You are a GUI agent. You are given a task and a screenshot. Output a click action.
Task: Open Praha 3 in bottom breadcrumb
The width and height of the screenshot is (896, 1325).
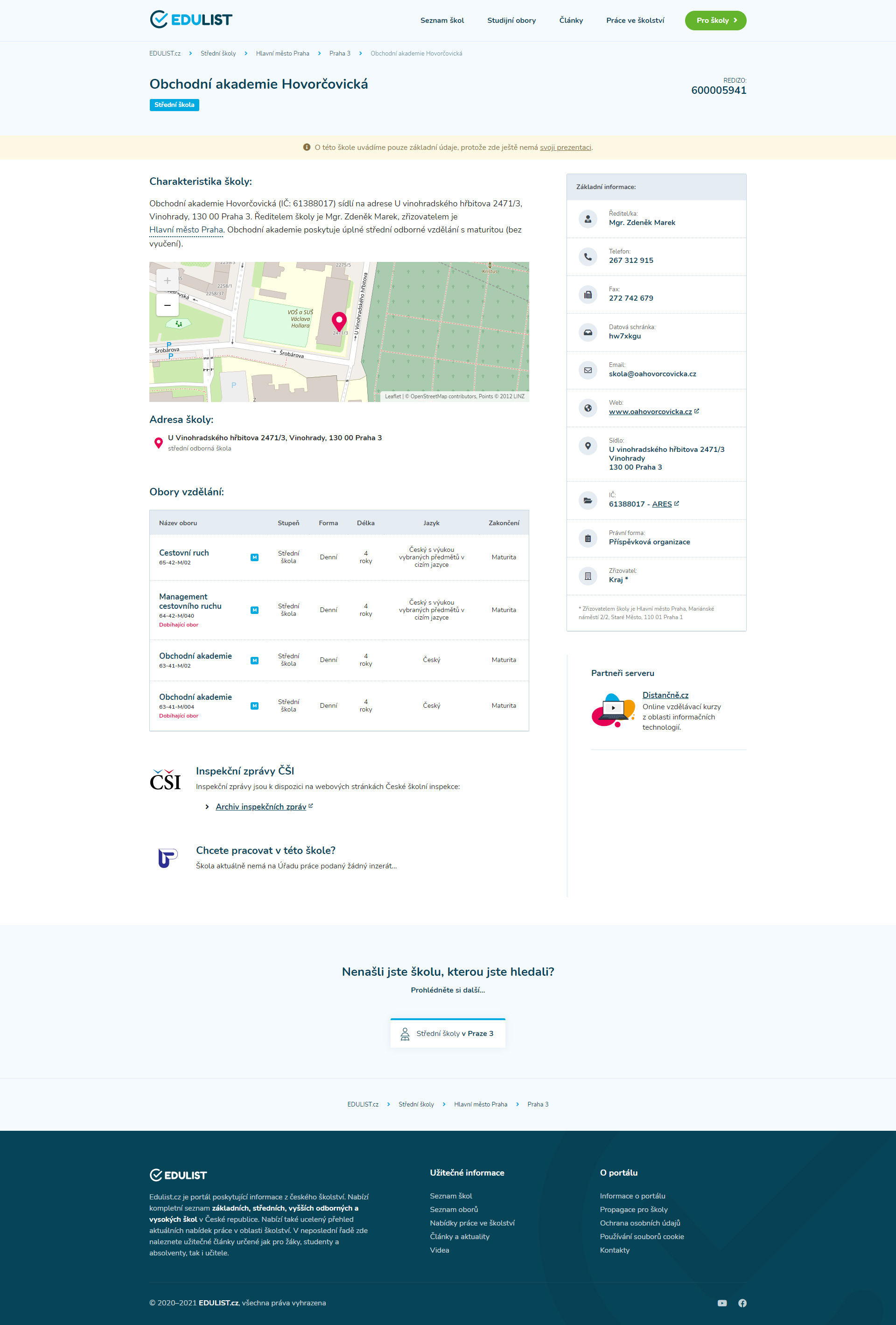(x=538, y=1104)
